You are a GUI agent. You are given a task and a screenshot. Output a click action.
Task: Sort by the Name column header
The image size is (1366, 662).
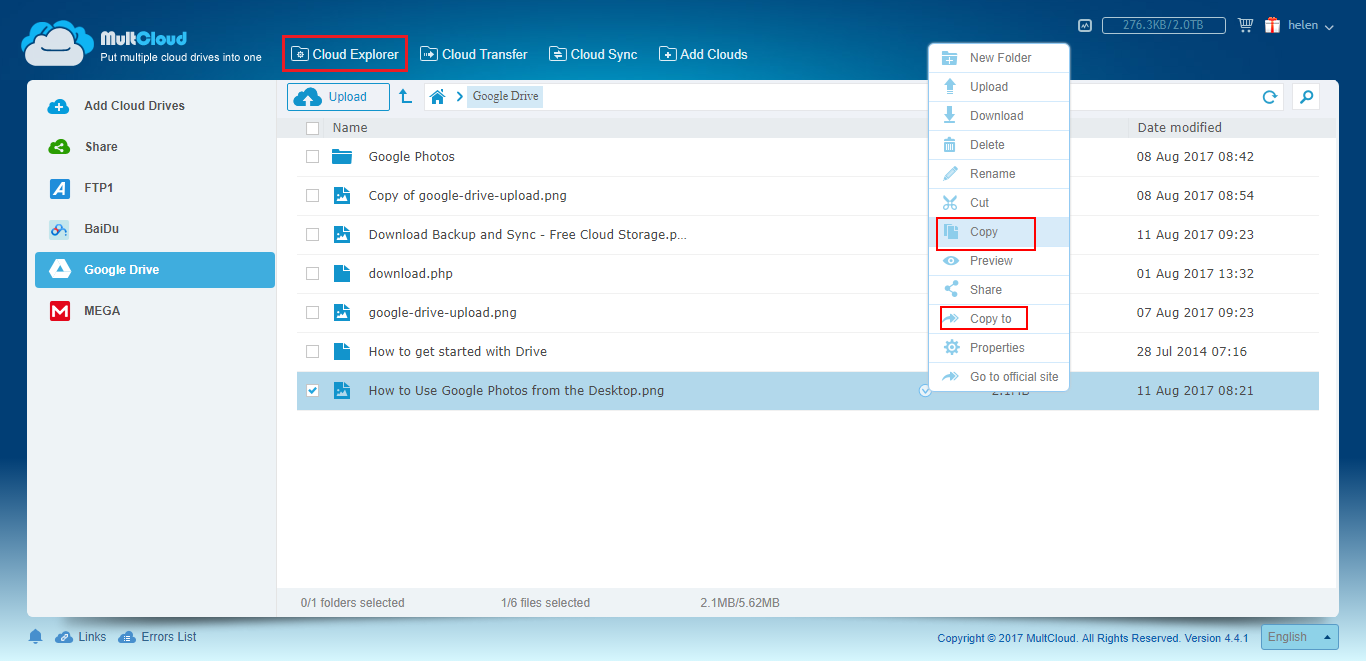[x=350, y=128]
